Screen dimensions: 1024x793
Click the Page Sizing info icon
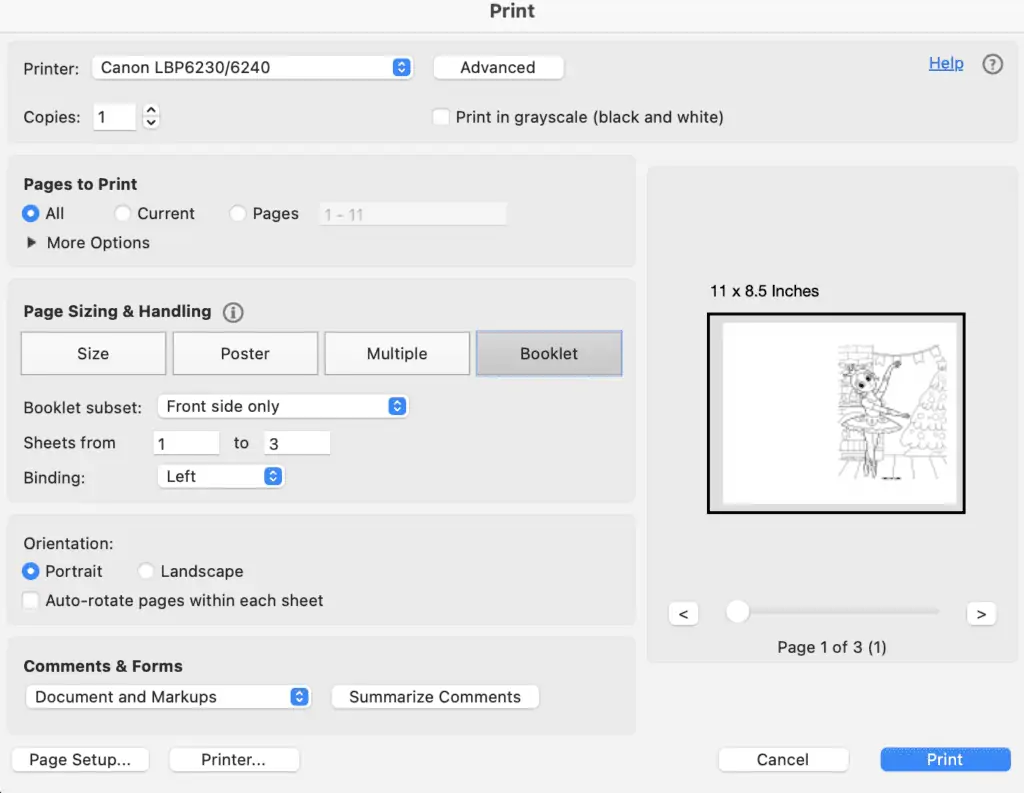(x=233, y=312)
